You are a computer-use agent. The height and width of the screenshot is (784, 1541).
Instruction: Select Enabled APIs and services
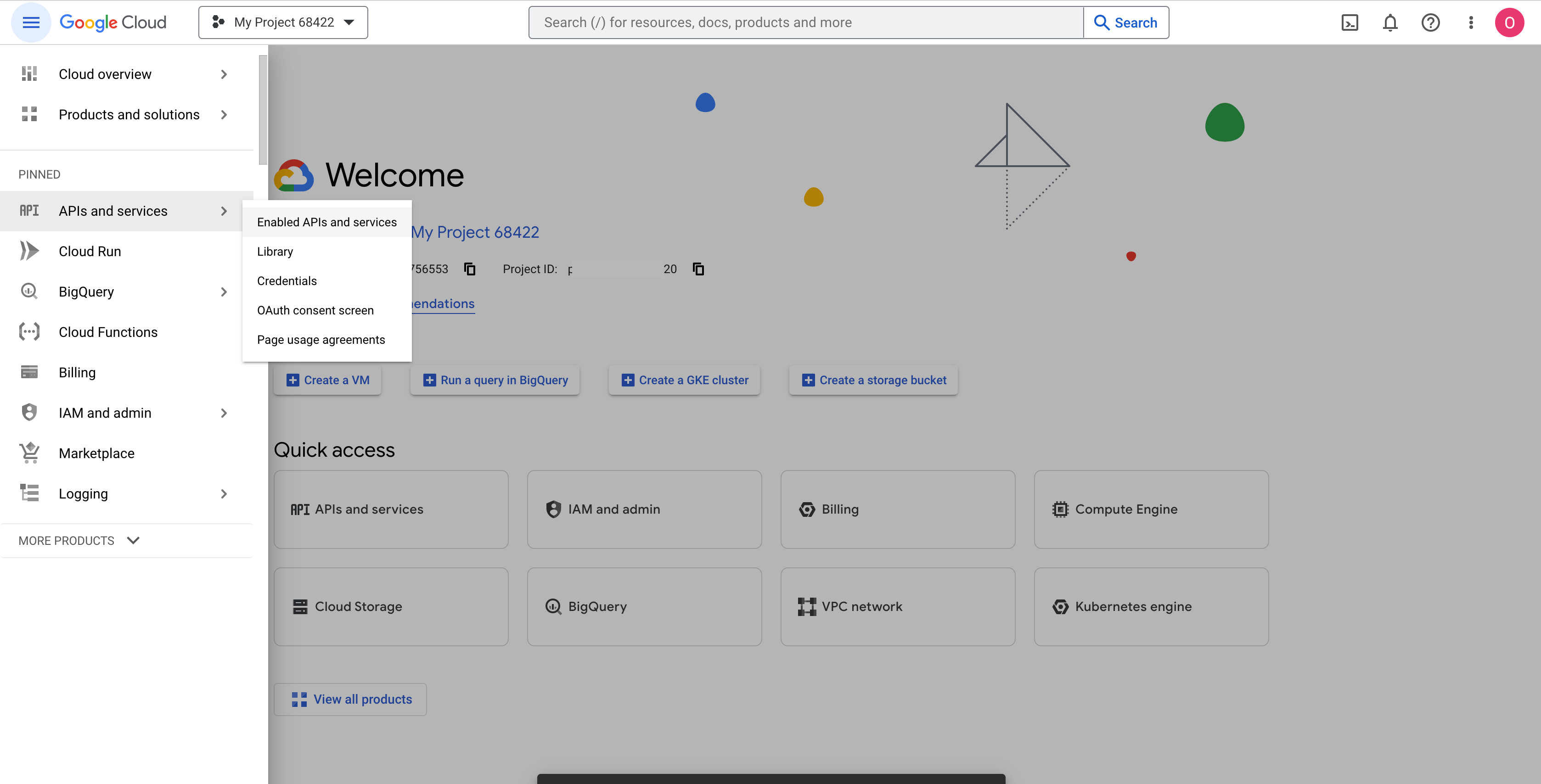[x=326, y=222]
